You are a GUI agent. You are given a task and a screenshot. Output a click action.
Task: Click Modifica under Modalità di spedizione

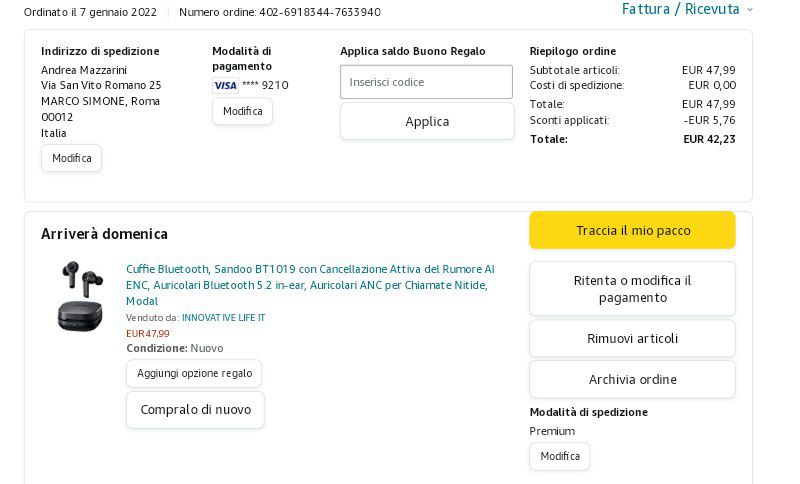tap(559, 456)
